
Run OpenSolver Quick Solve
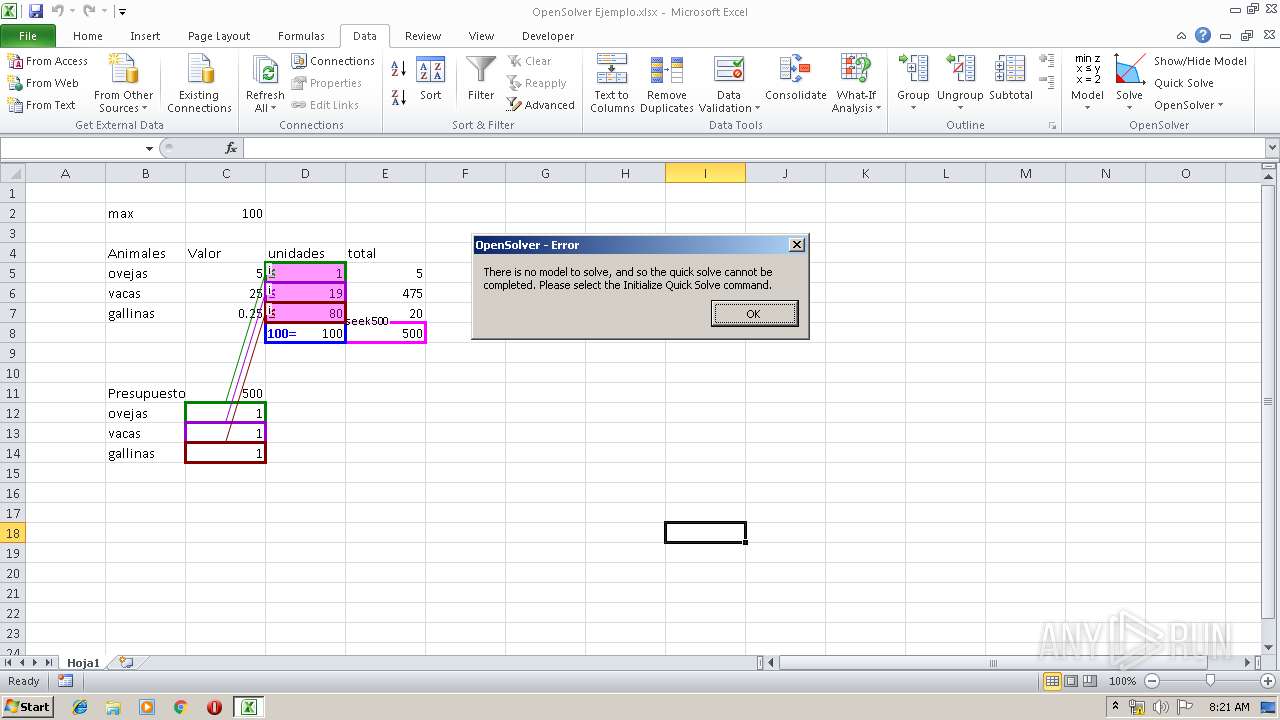coord(1184,83)
